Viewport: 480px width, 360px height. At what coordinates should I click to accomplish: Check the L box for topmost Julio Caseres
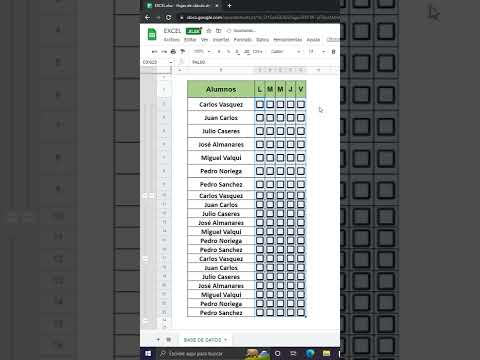click(260, 131)
